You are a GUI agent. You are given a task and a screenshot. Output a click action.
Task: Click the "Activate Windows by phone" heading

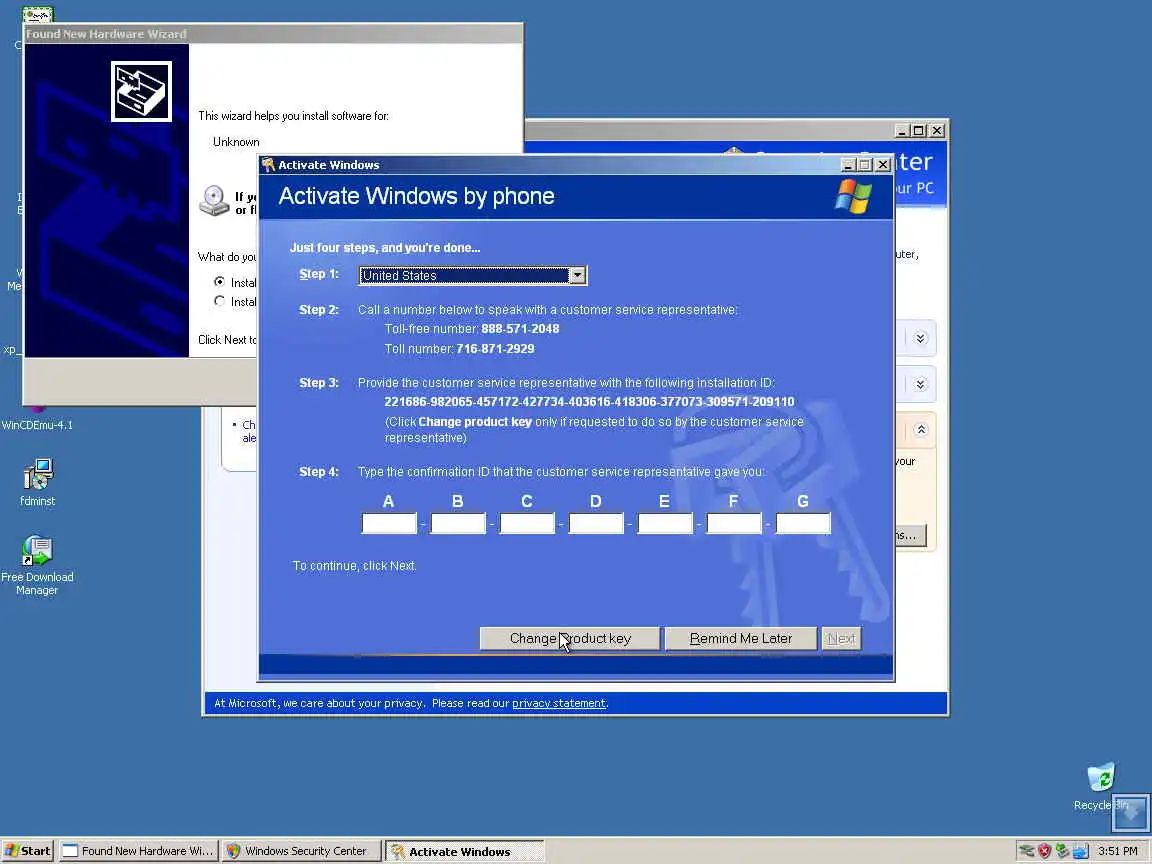tap(417, 196)
